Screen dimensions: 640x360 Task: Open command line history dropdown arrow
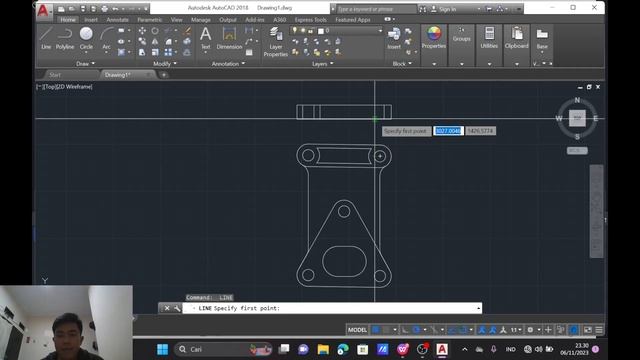pos(478,308)
